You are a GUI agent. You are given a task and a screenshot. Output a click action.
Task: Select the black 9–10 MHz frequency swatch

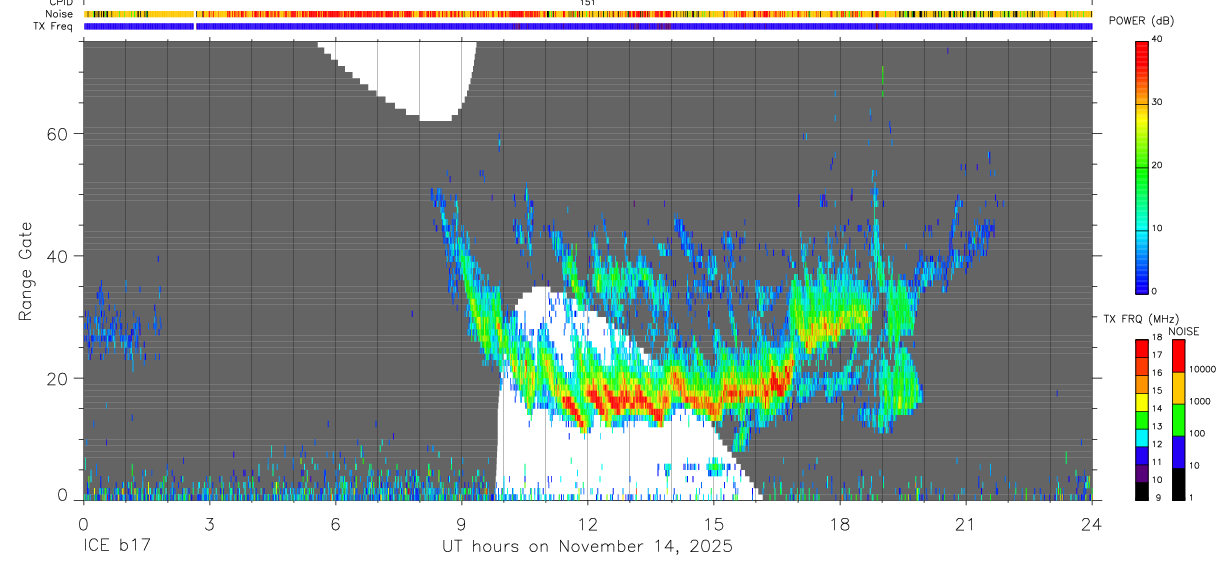[1141, 491]
